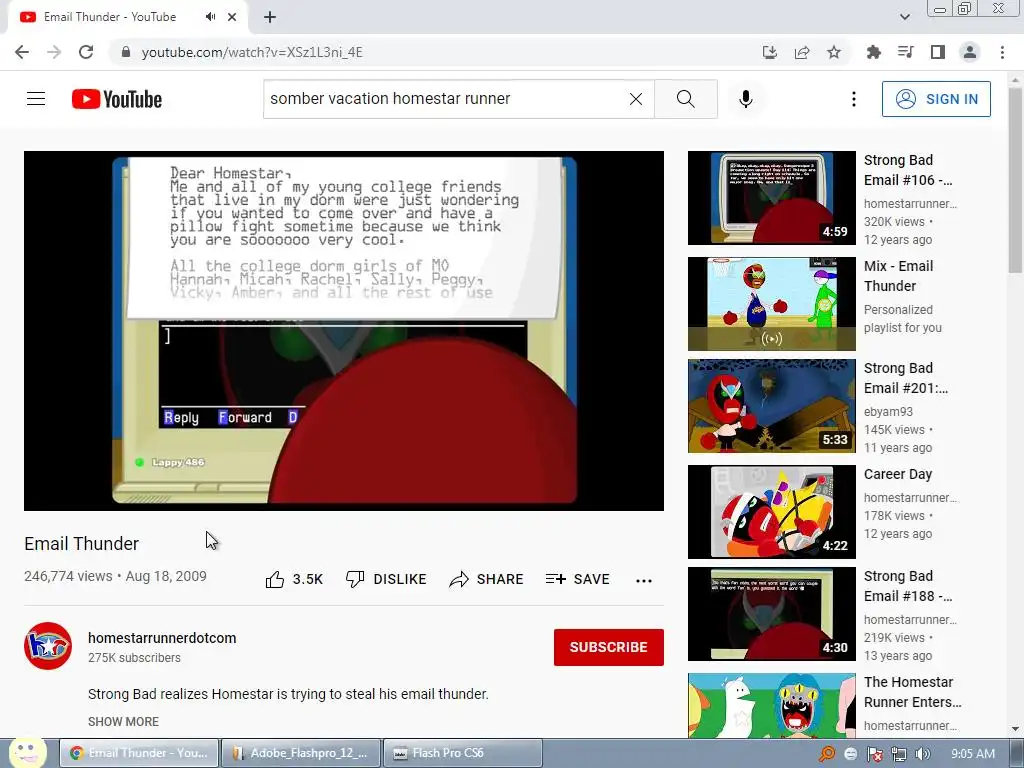Bookmark this page with star icon
The image size is (1024, 768).
pyautogui.click(x=834, y=52)
